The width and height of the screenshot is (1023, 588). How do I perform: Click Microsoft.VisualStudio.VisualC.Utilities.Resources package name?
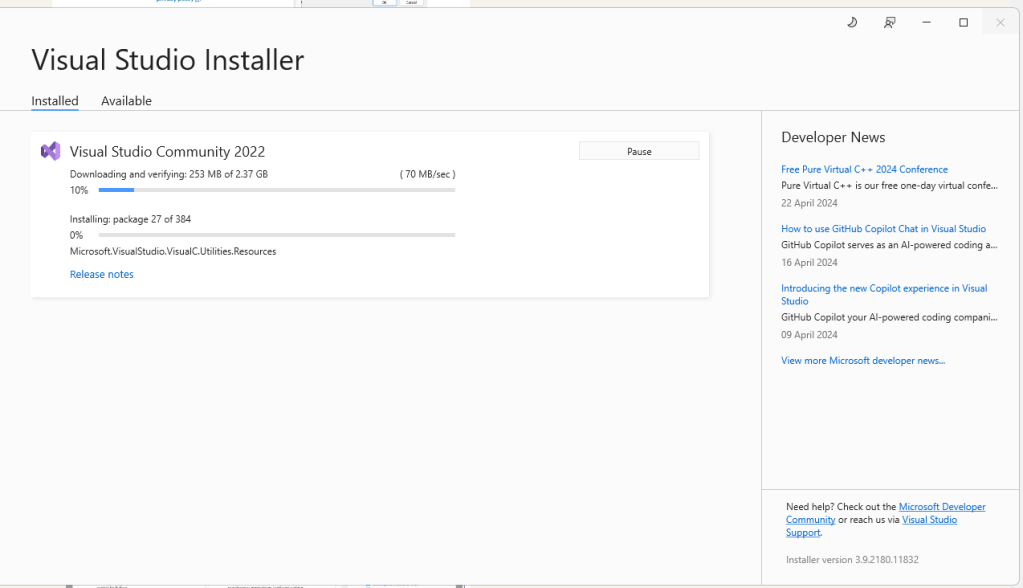click(173, 251)
